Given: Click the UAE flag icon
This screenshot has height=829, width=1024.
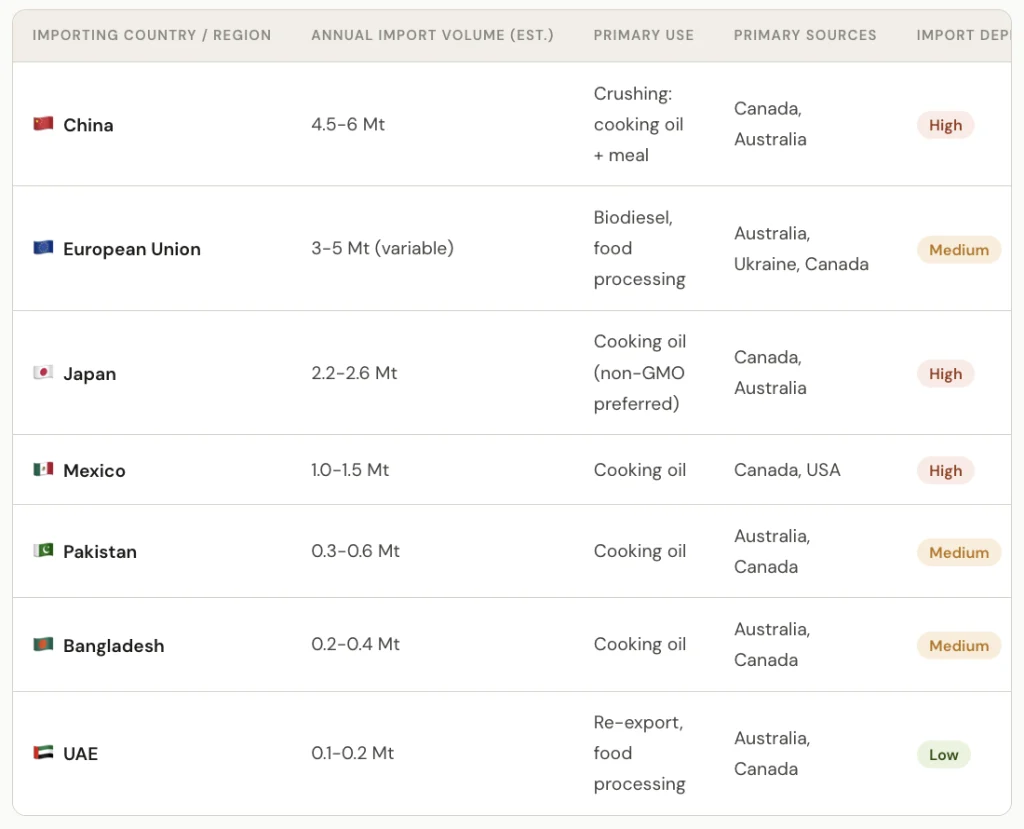Looking at the screenshot, I should tap(43, 752).
